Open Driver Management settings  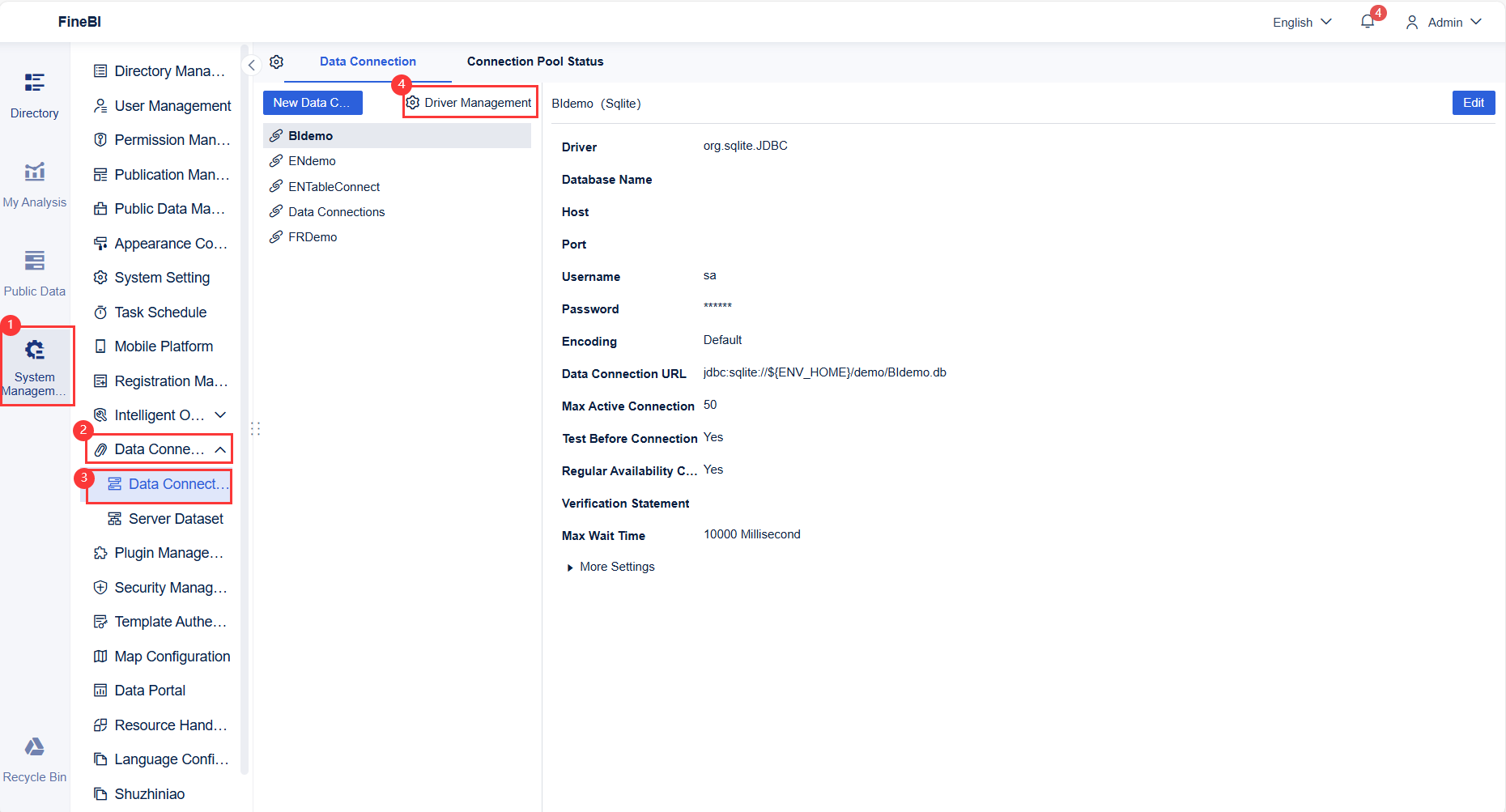click(470, 103)
